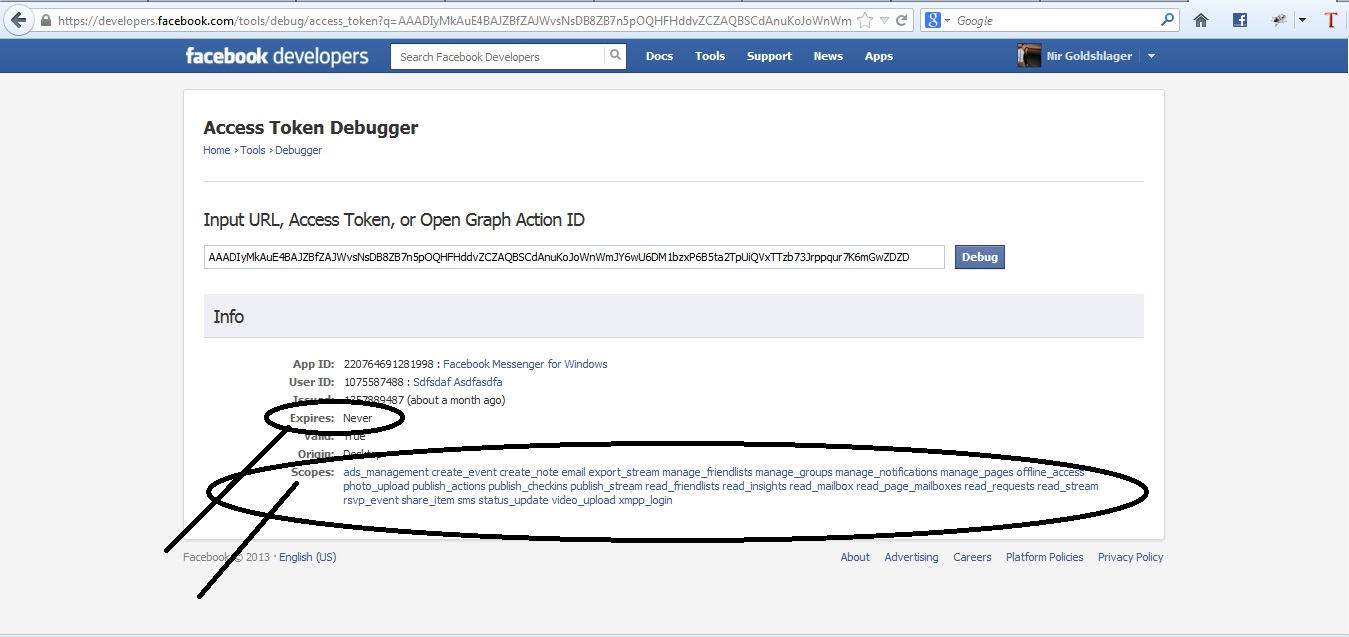Open the account menu arrow beside Nir Goldshlager

[x=1151, y=56]
